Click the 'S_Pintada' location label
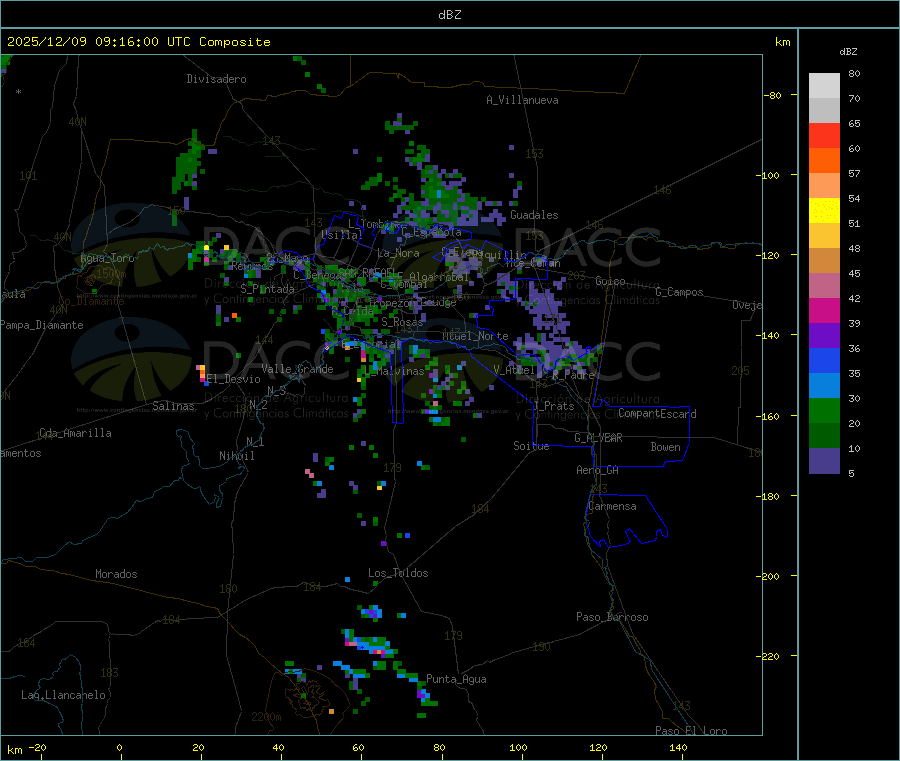The image size is (900, 761). click(267, 289)
